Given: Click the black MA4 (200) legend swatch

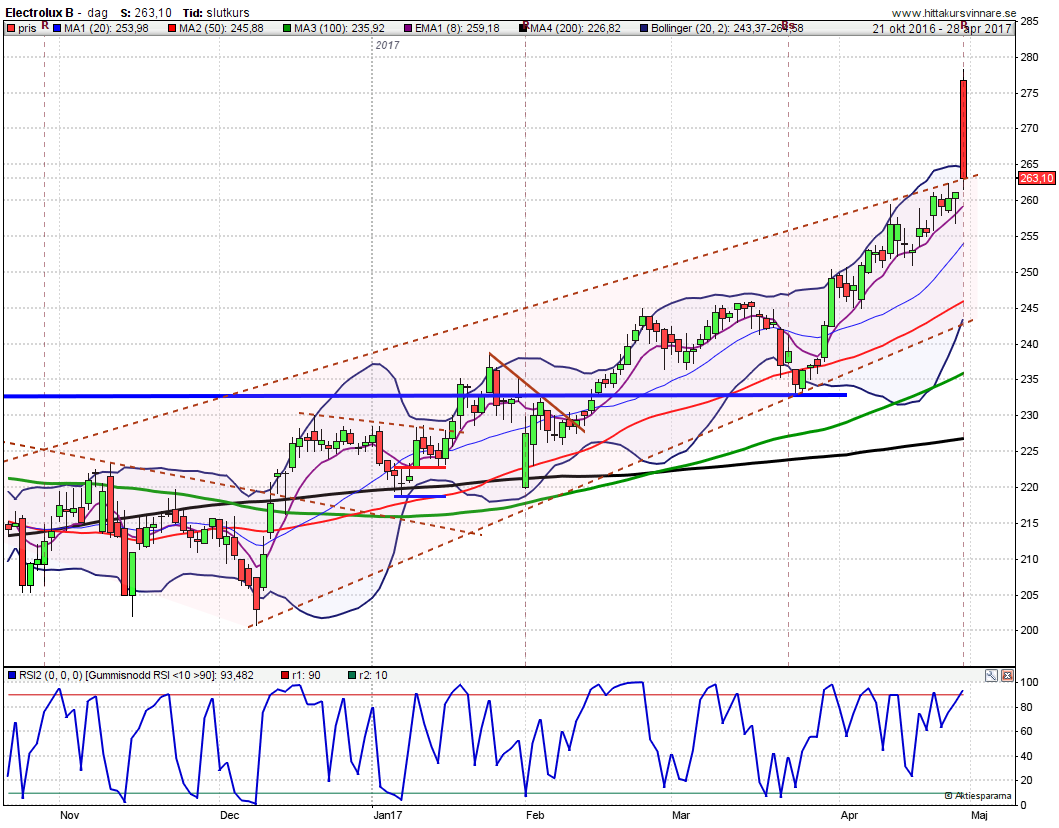Looking at the screenshot, I should tap(523, 28).
